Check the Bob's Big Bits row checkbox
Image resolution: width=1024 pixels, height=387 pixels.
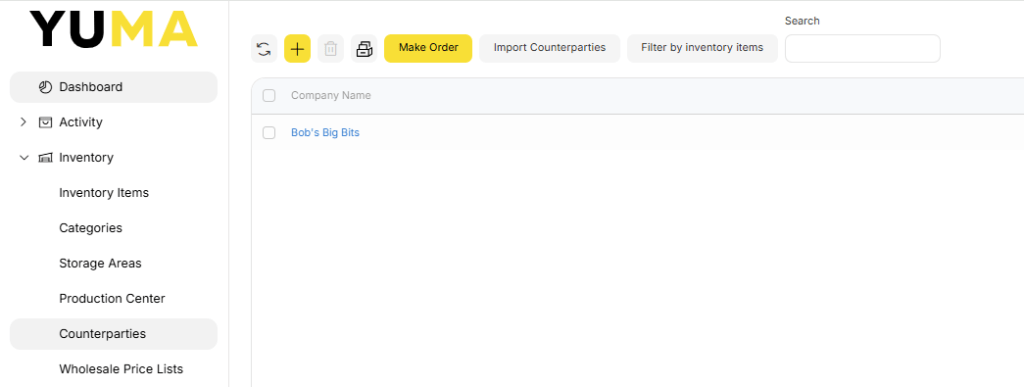(x=269, y=132)
